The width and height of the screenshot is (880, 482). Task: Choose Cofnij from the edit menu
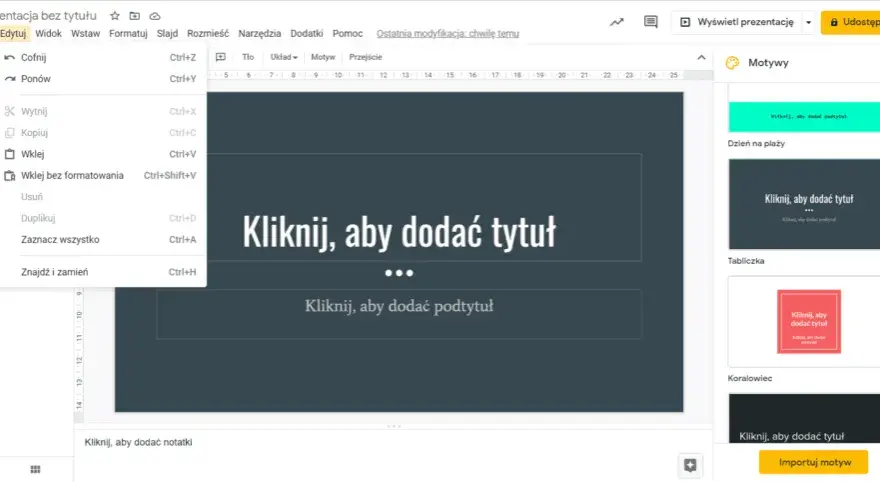(x=103, y=57)
